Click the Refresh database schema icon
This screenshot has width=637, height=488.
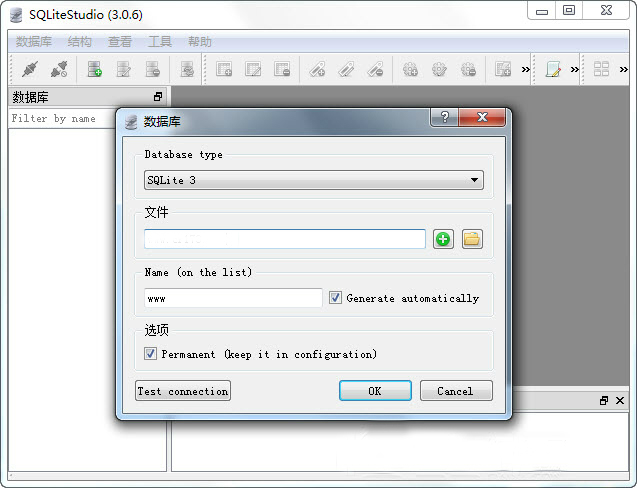tap(187, 69)
